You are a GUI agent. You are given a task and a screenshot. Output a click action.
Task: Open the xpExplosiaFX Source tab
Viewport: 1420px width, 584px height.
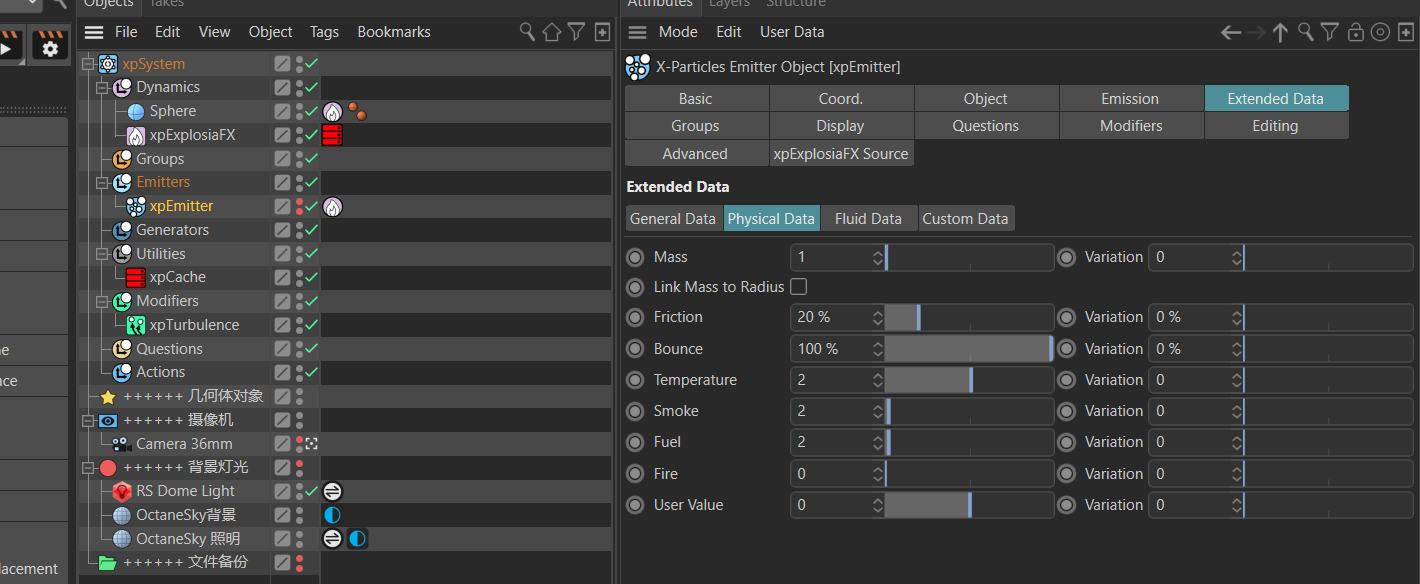pos(841,154)
